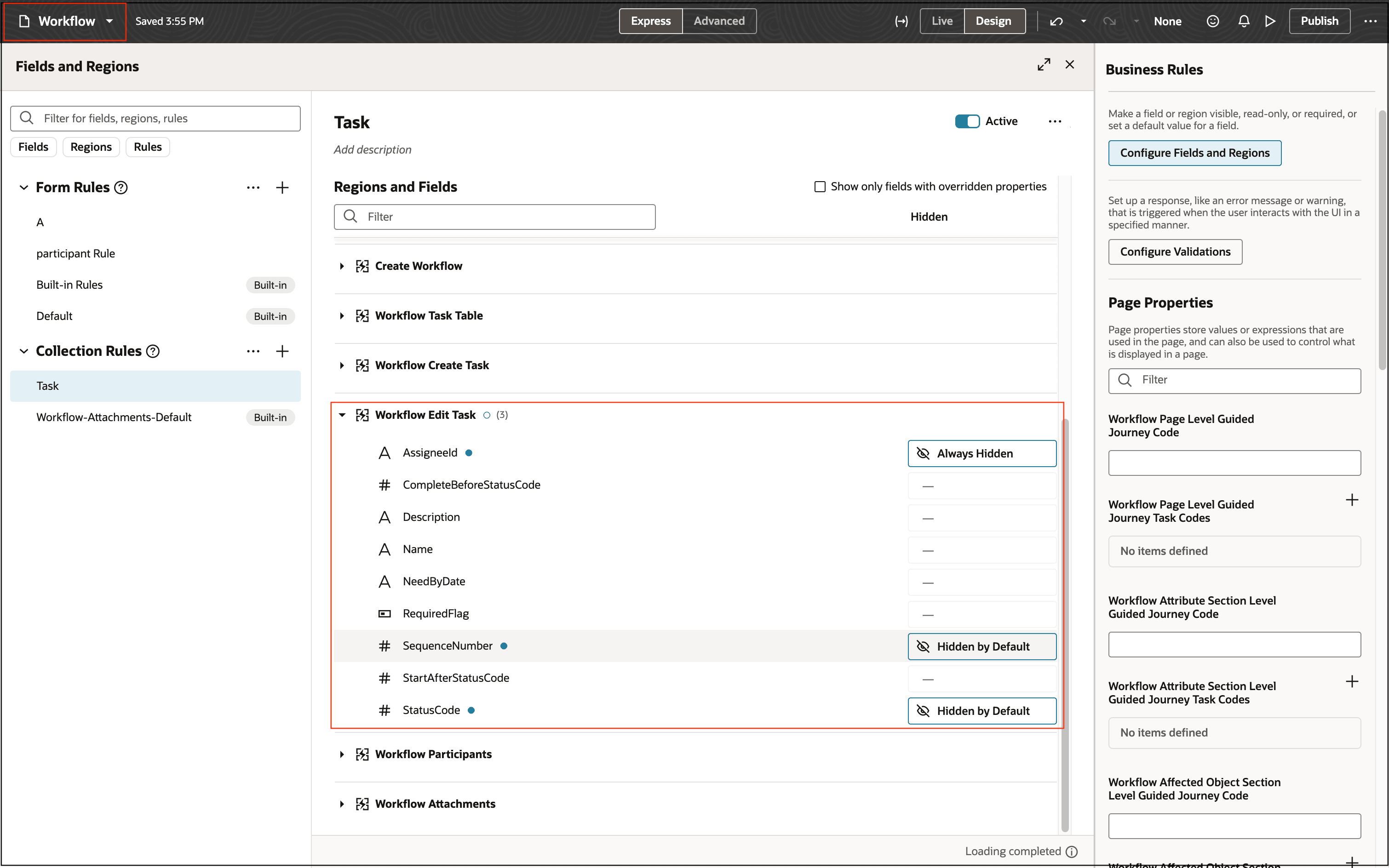This screenshot has width=1389, height=868.
Task: Click the notification bell icon
Action: pyautogui.click(x=1243, y=21)
